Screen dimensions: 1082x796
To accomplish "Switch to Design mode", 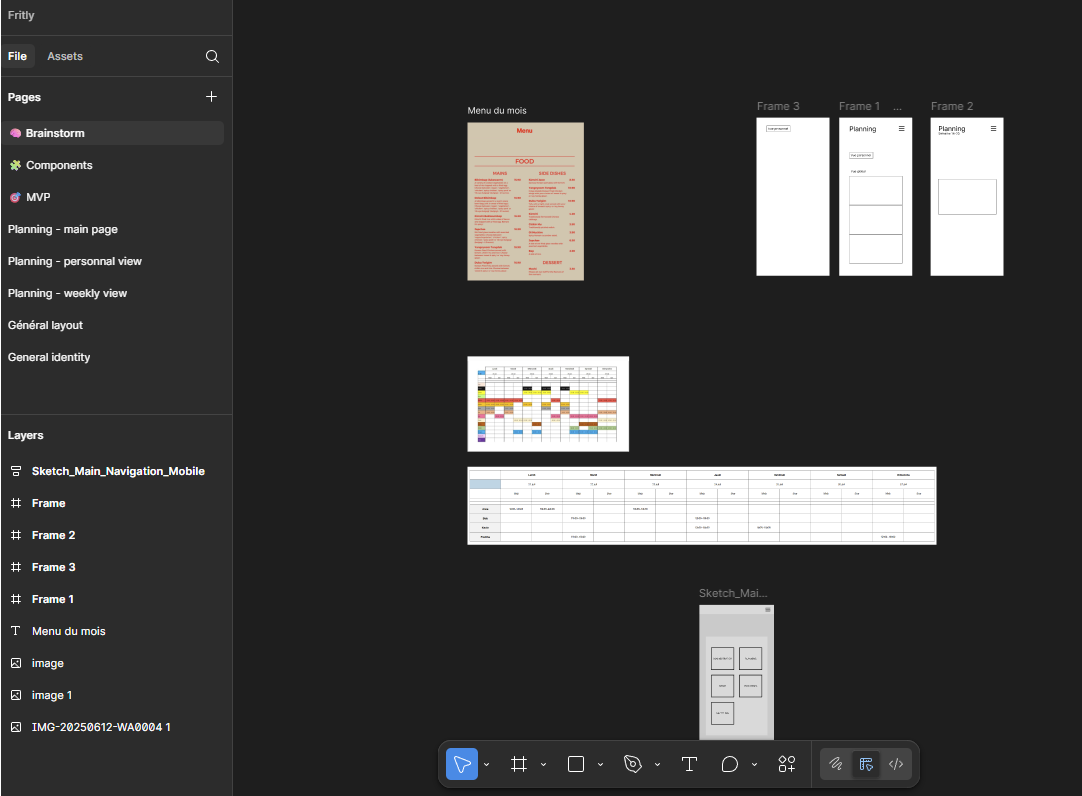I will click(866, 764).
